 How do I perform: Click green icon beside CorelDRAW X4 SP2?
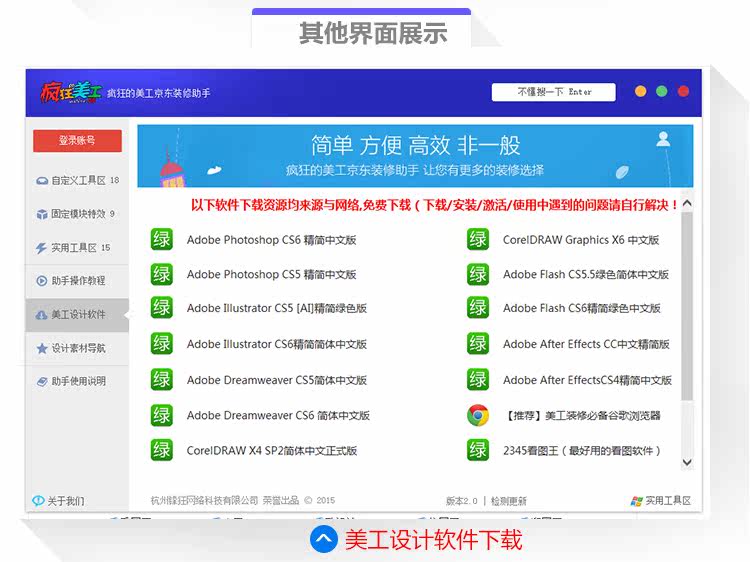[x=161, y=450]
